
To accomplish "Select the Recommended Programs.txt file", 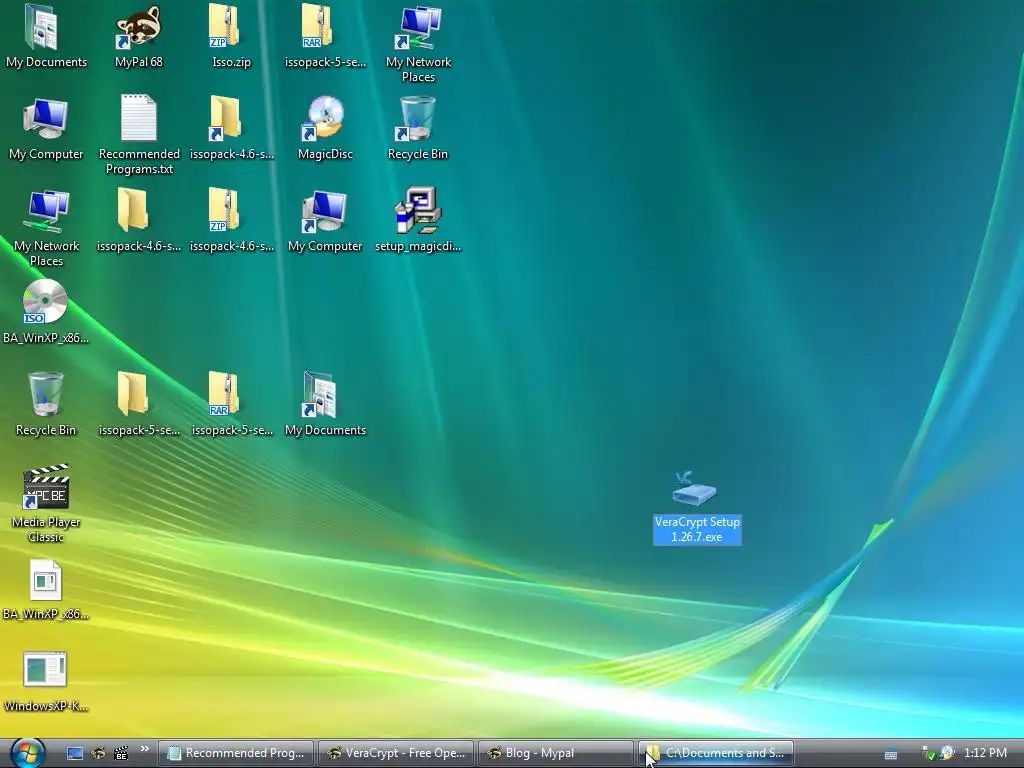I will pos(138,135).
